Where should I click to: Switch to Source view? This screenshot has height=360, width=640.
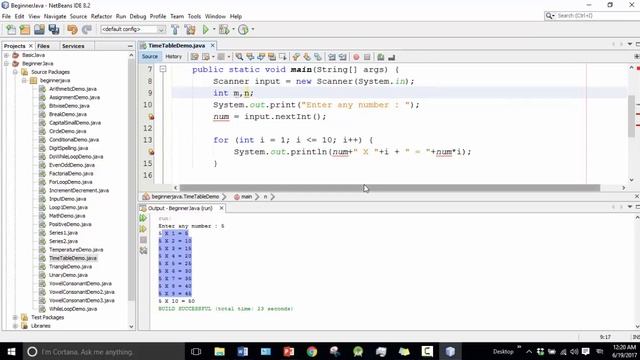point(150,57)
